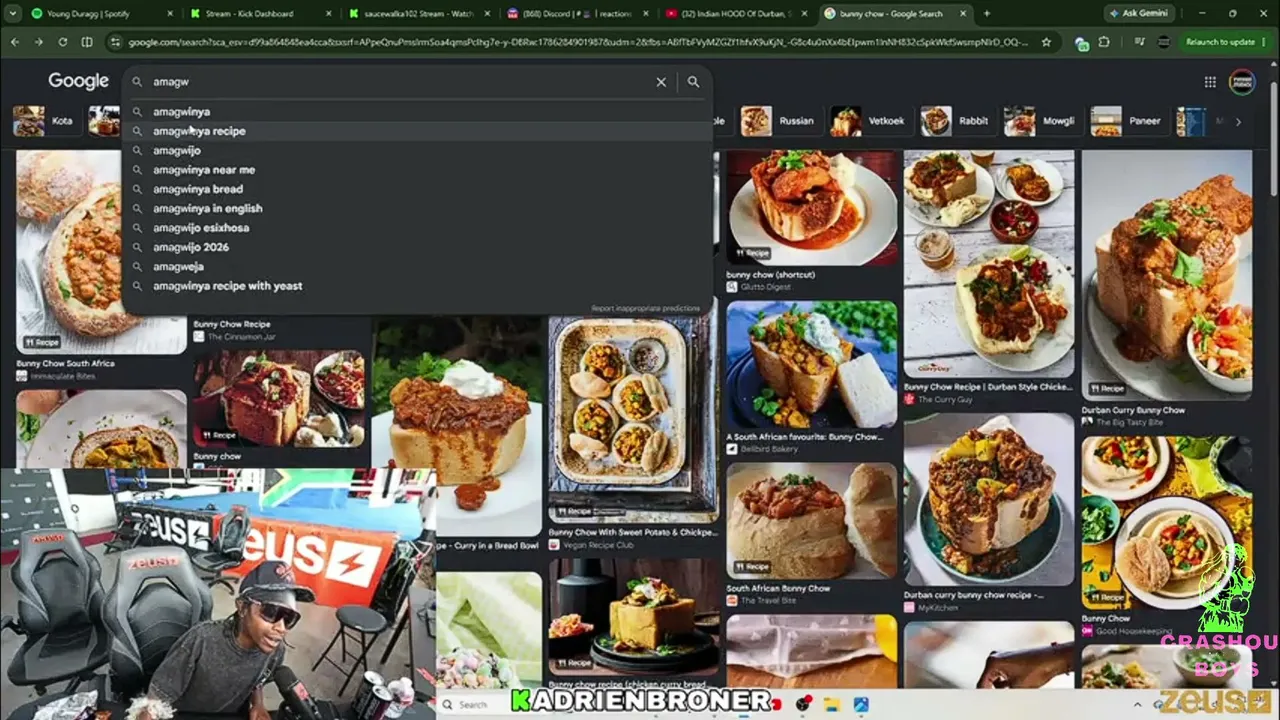Open the Google apps grid

coord(1210,82)
